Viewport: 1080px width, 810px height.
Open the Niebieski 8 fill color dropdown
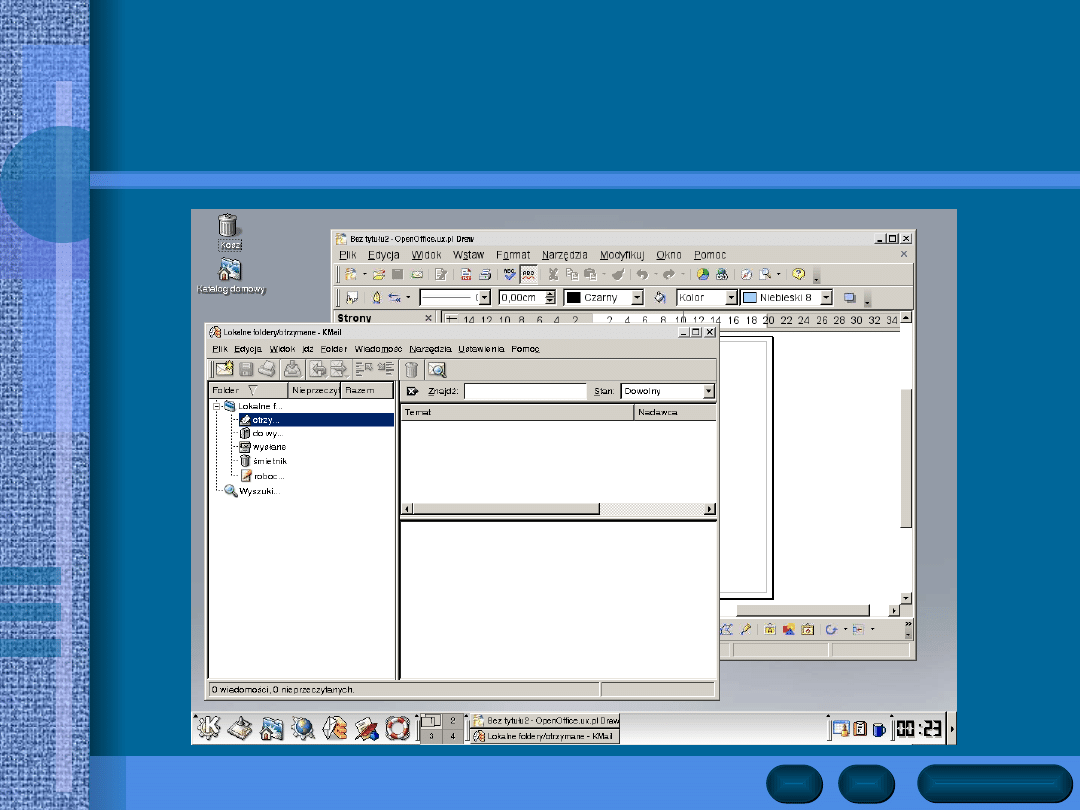point(826,298)
